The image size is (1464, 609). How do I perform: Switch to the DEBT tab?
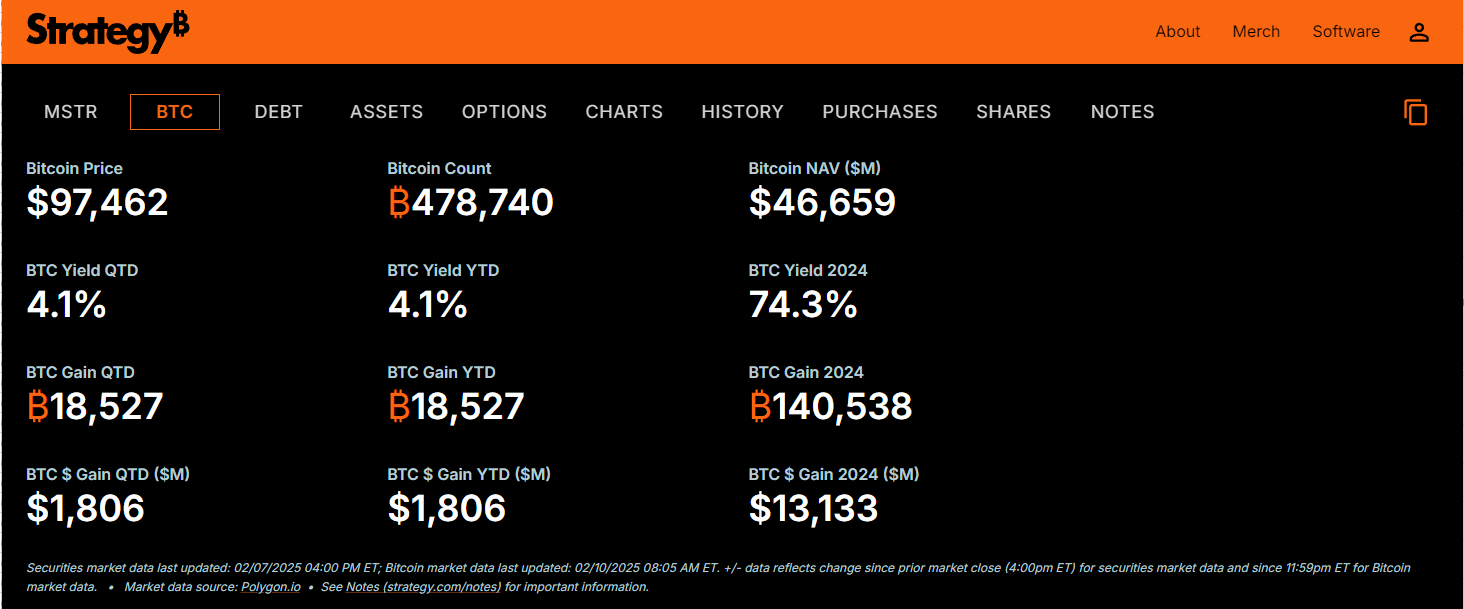click(279, 112)
